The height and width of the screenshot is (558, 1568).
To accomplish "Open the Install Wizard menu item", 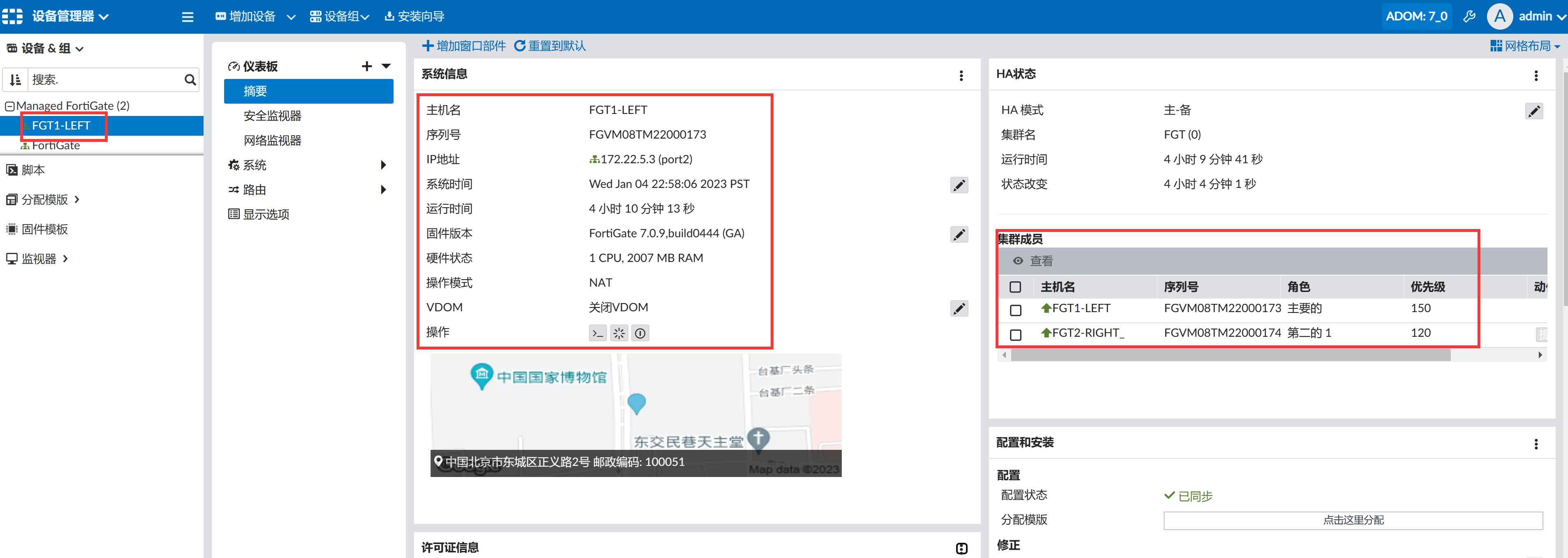I will coord(414,16).
